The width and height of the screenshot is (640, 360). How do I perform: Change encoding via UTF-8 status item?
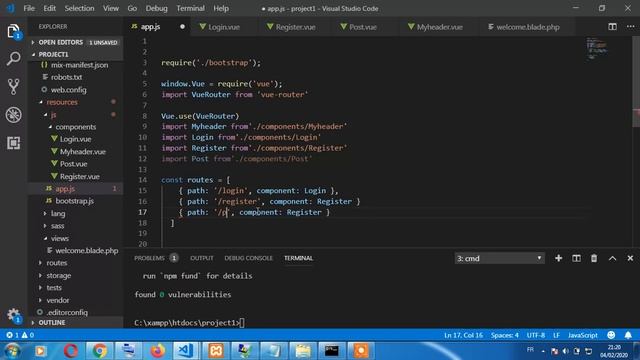point(536,335)
